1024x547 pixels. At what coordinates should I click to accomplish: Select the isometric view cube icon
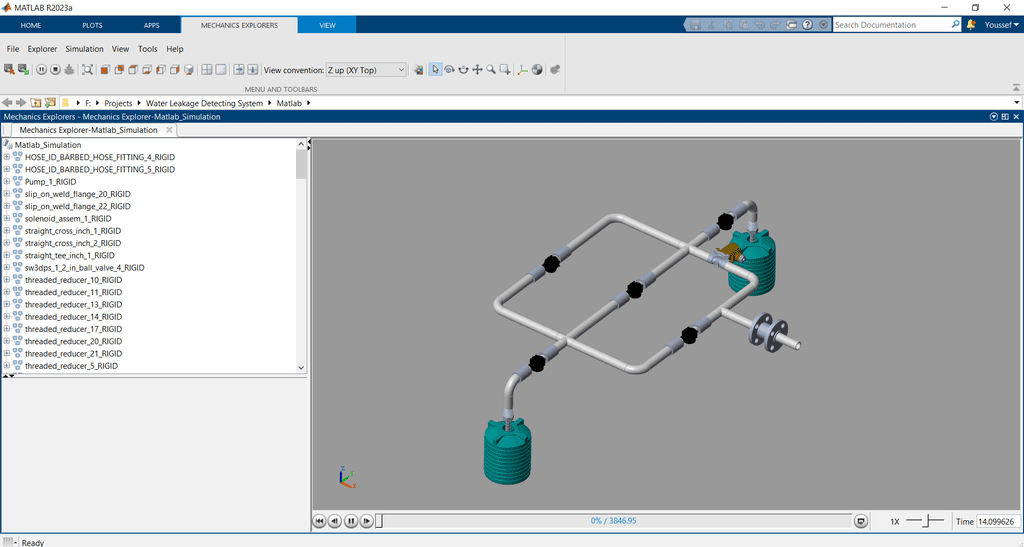click(x=189, y=70)
